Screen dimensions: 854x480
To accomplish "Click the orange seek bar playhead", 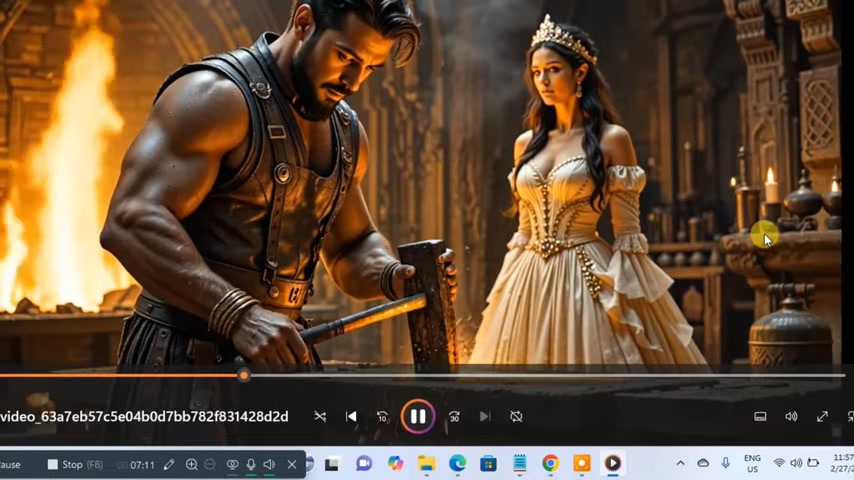I will pos(243,375).
